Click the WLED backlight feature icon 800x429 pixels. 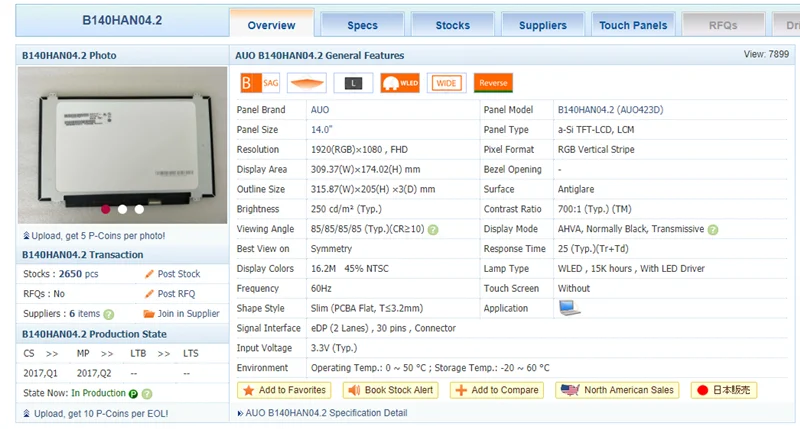400,83
